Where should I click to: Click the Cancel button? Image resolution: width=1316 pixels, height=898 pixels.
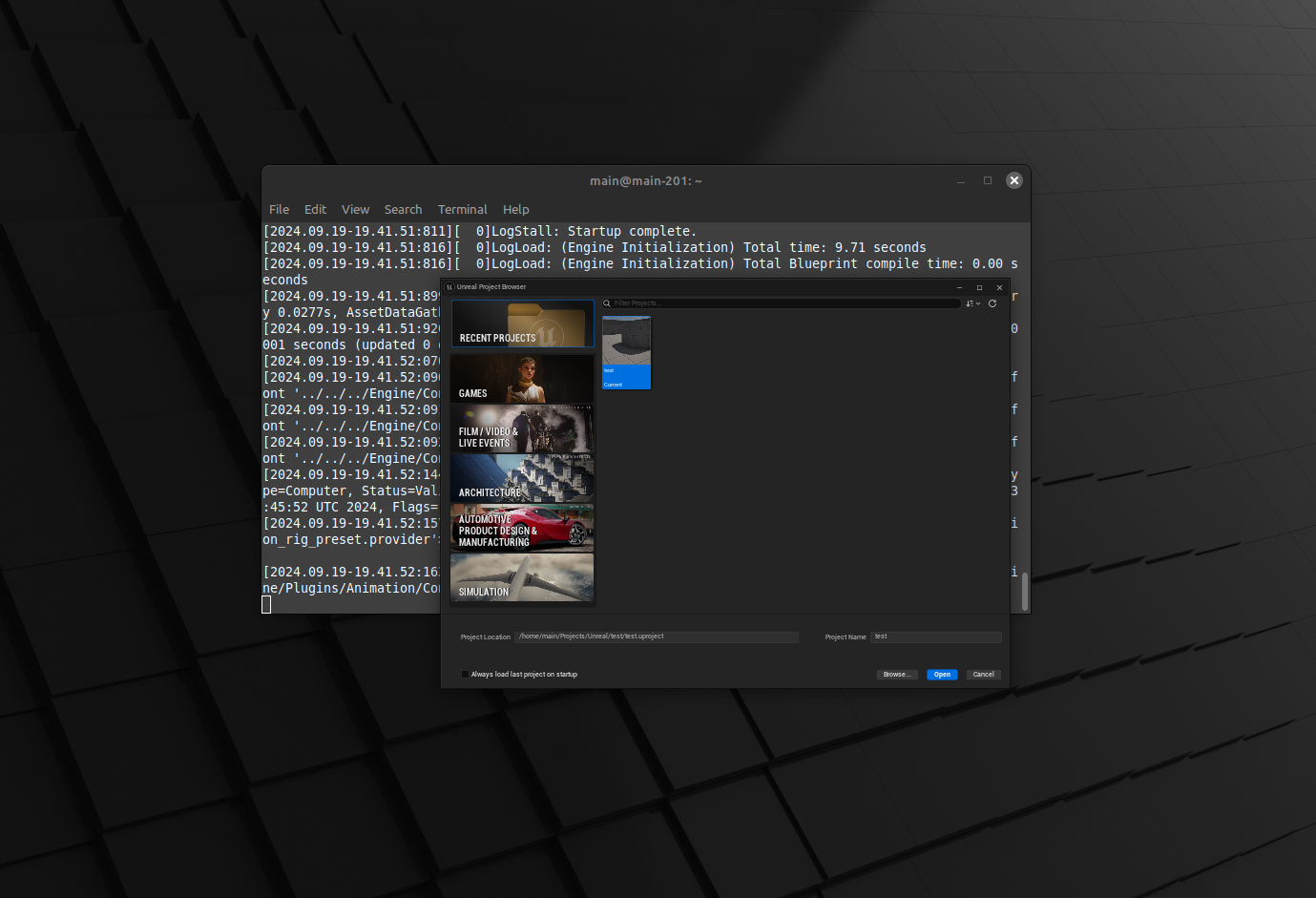tap(983, 675)
